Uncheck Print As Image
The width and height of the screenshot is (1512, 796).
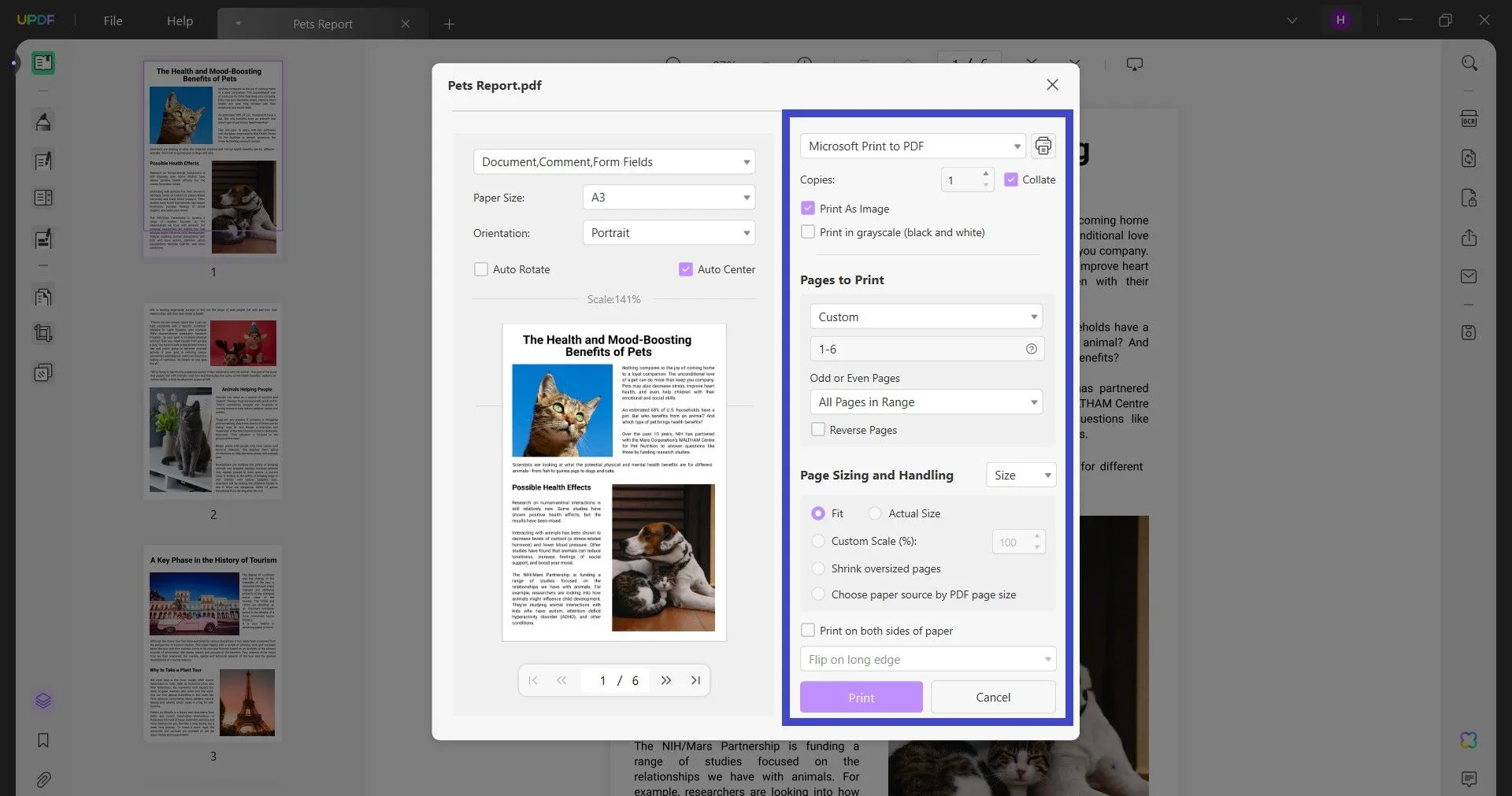[x=808, y=209]
